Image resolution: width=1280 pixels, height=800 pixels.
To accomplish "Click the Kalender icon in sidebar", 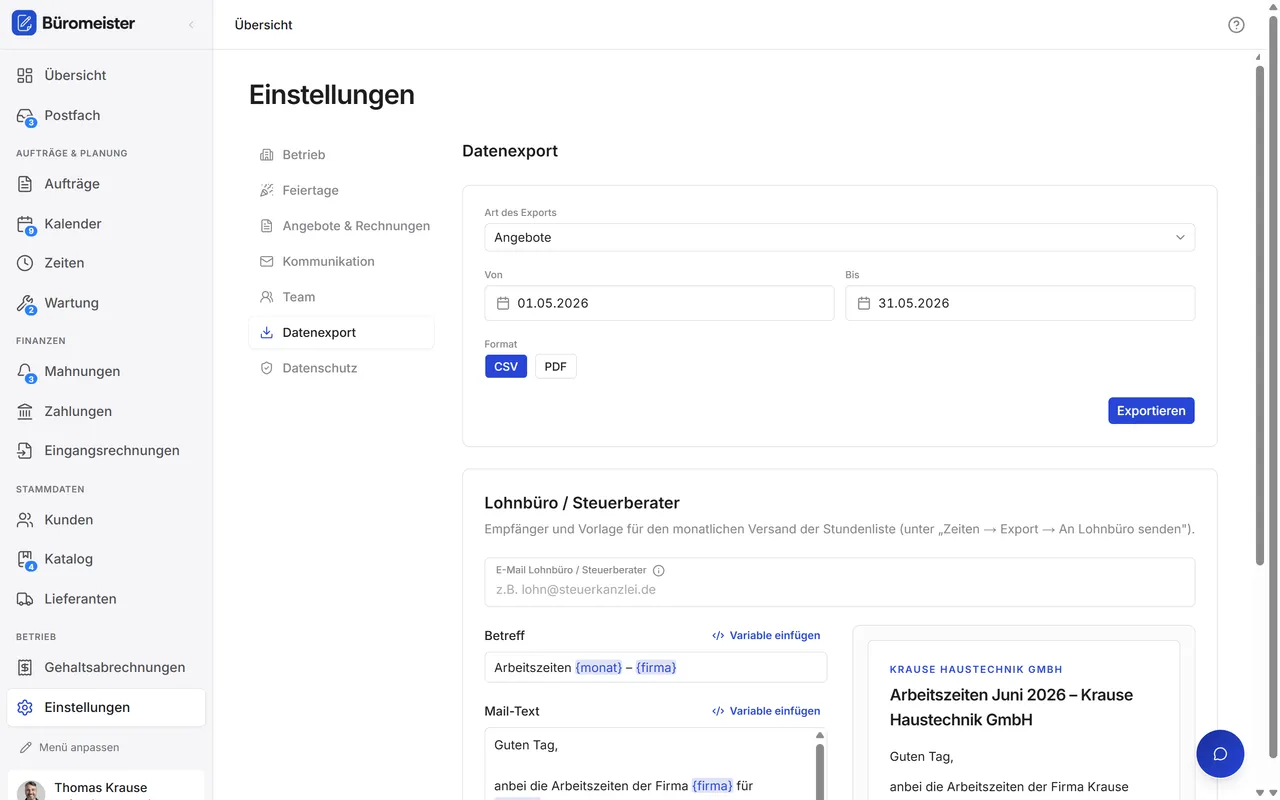I will (25, 224).
